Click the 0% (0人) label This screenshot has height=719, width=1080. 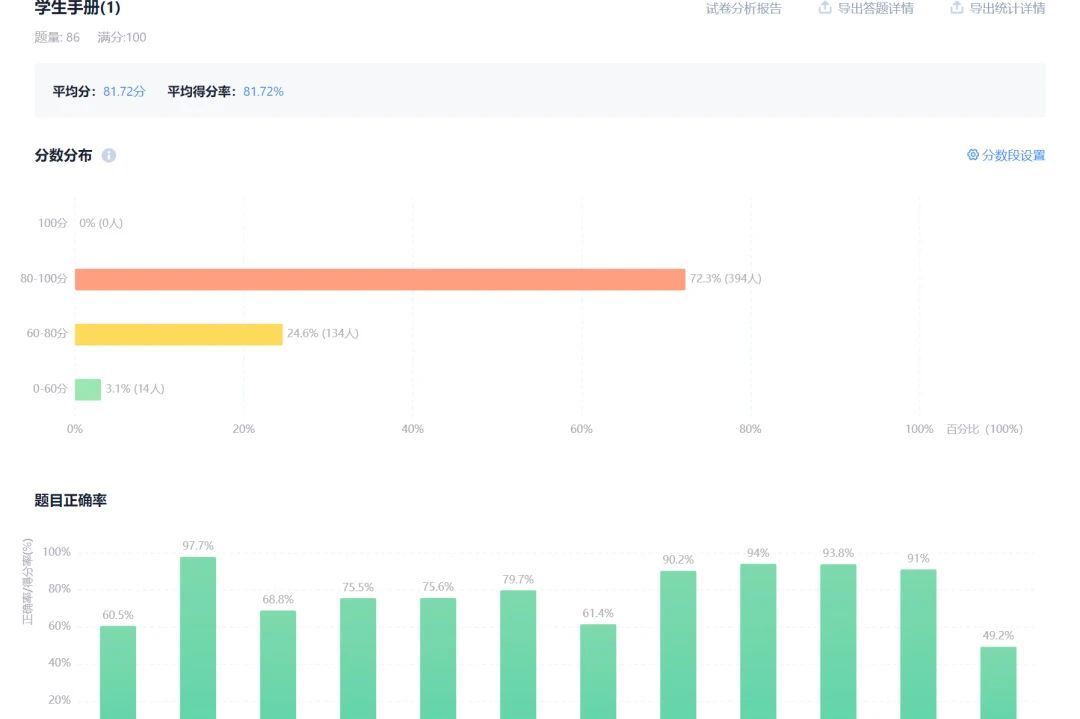[101, 223]
